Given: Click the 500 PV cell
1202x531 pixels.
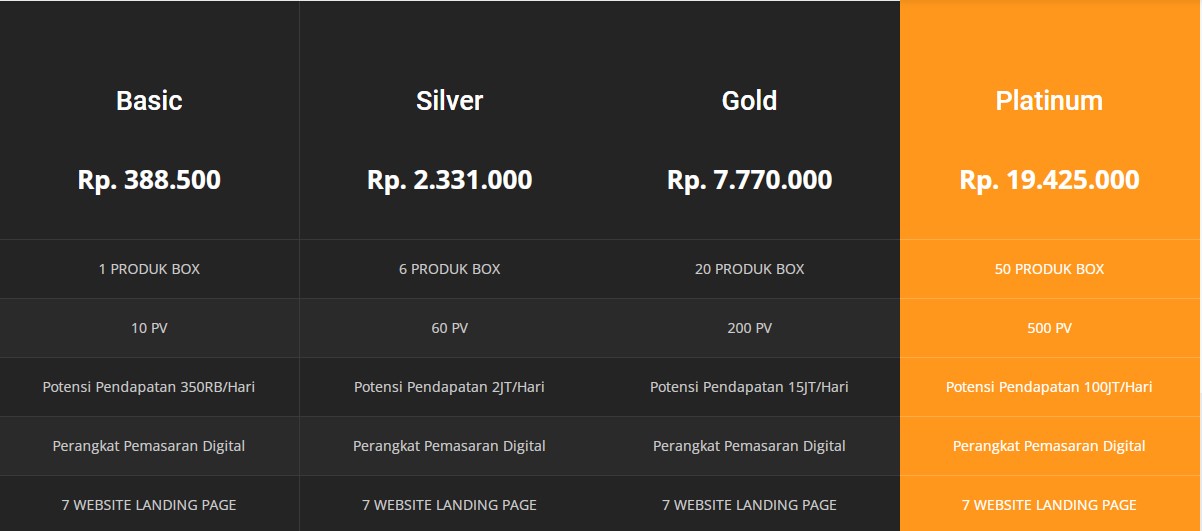Looking at the screenshot, I should (1049, 328).
